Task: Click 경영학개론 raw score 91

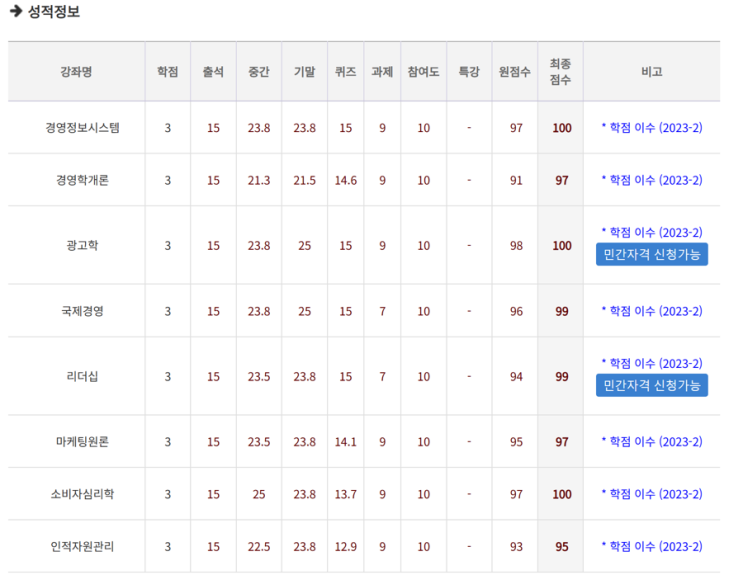Action: [516, 181]
